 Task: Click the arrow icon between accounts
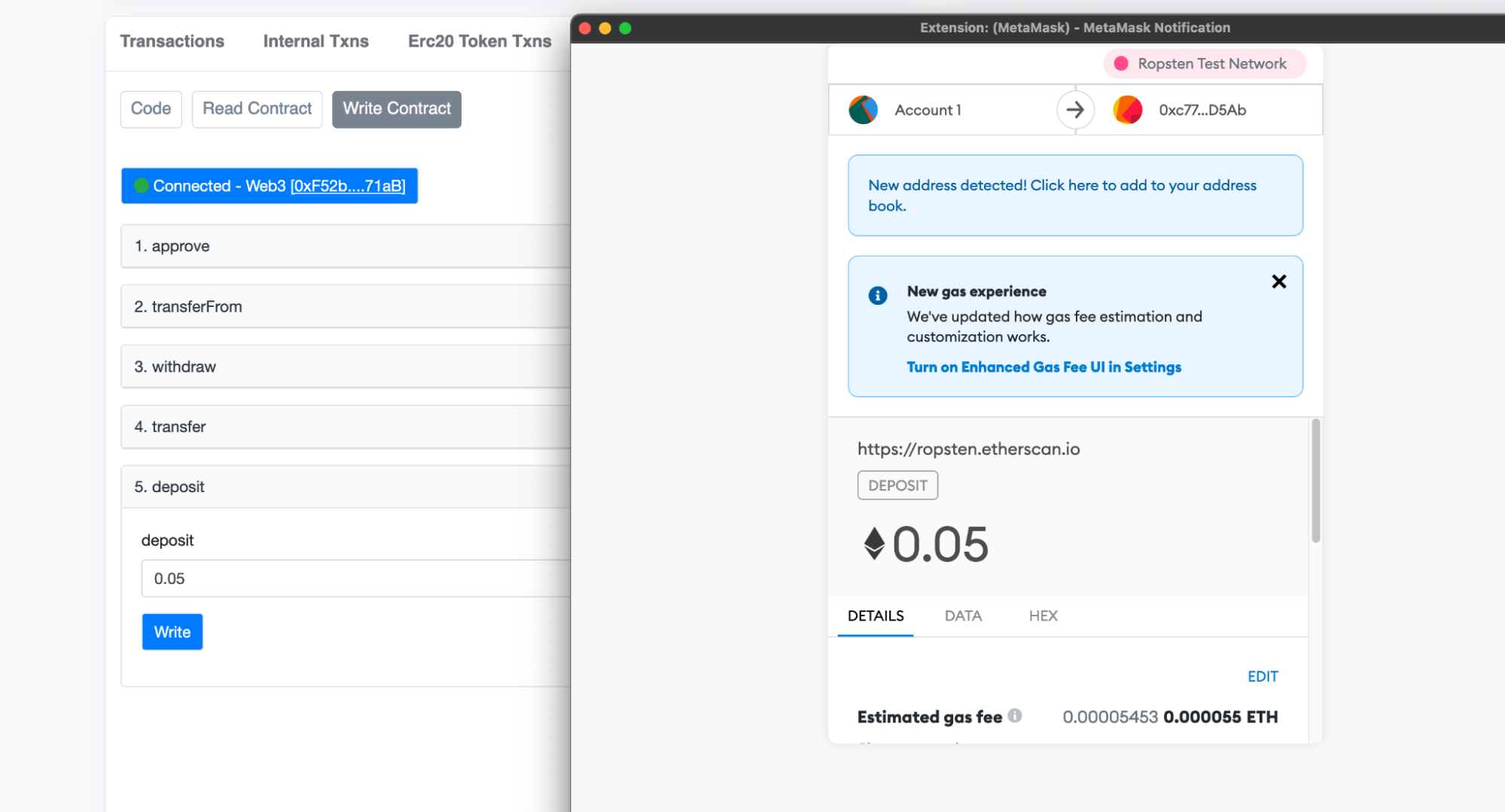[1074, 110]
